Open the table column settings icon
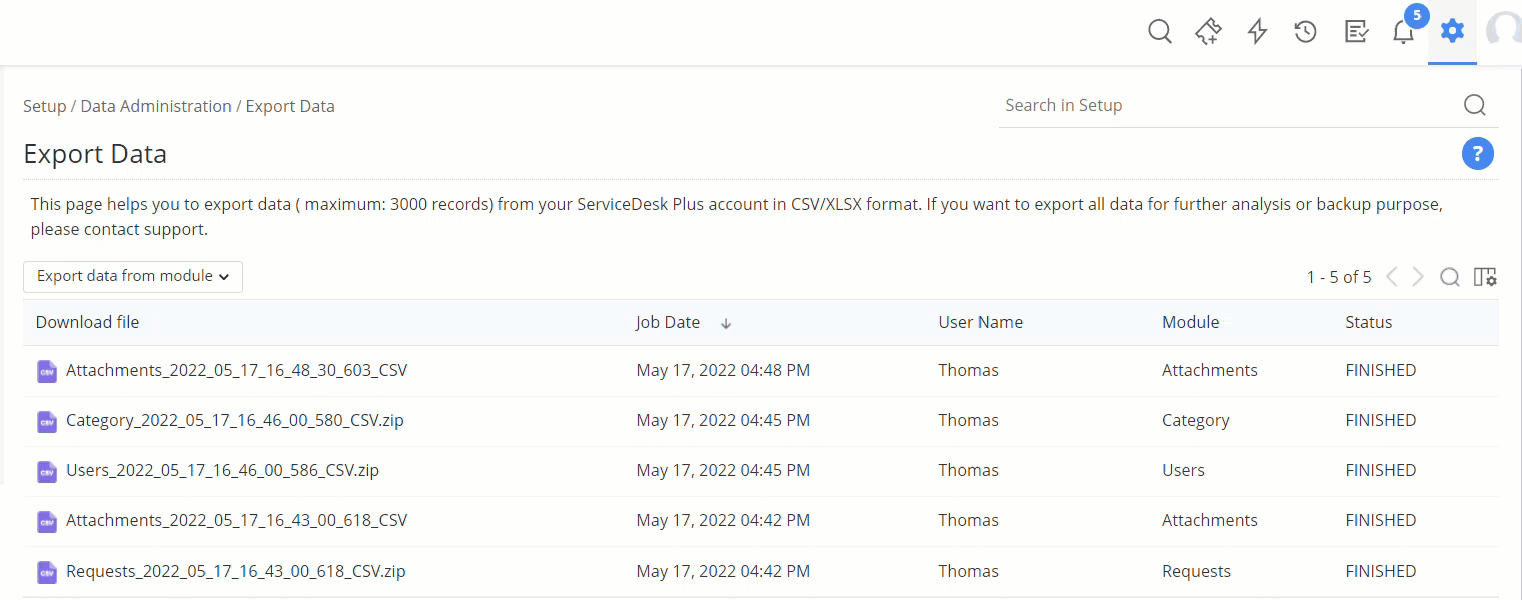1522x600 pixels. point(1485,277)
